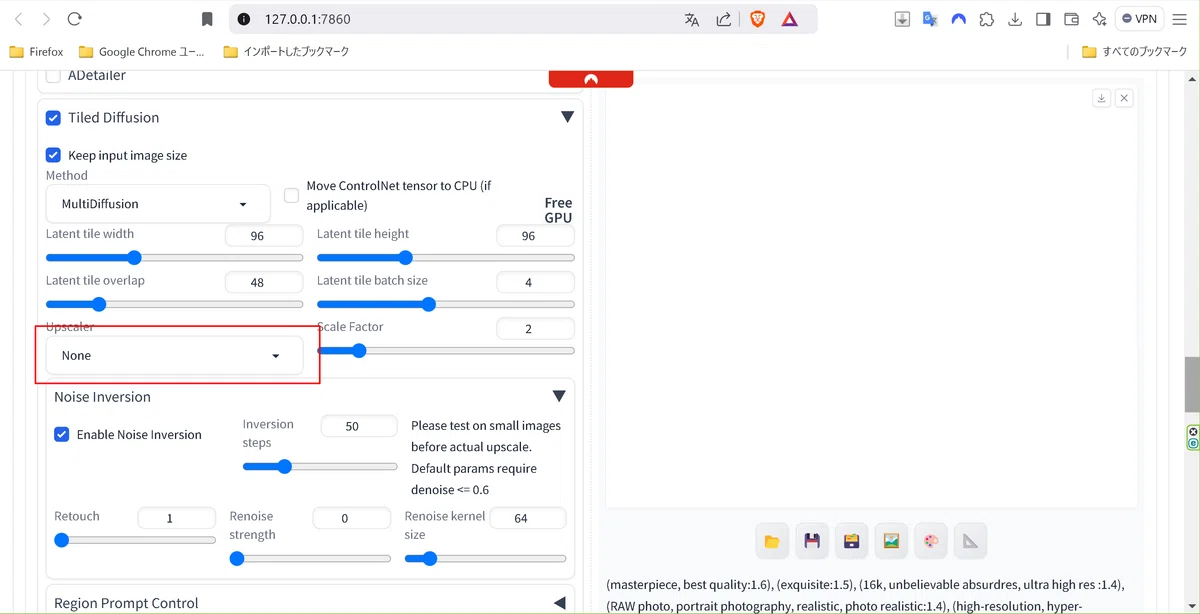
Task: Click the Free GPU button
Action: 558,210
